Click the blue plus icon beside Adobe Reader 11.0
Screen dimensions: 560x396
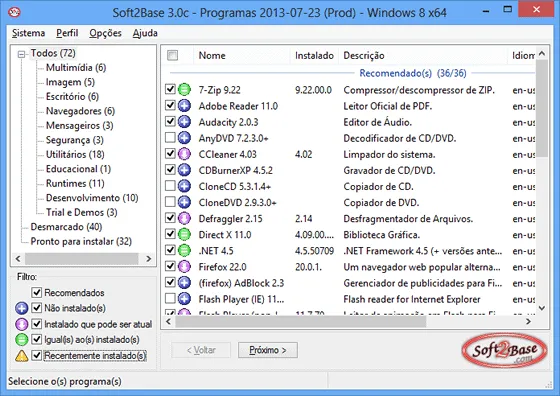tap(184, 106)
